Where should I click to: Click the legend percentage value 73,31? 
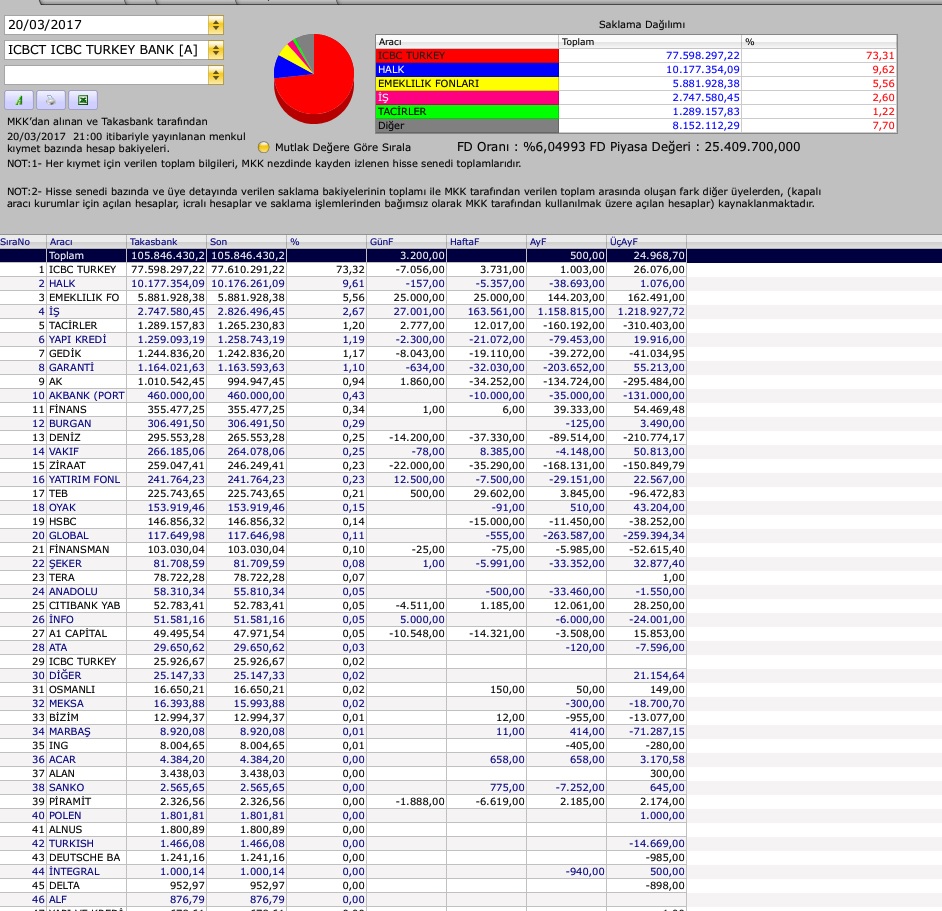click(880, 55)
